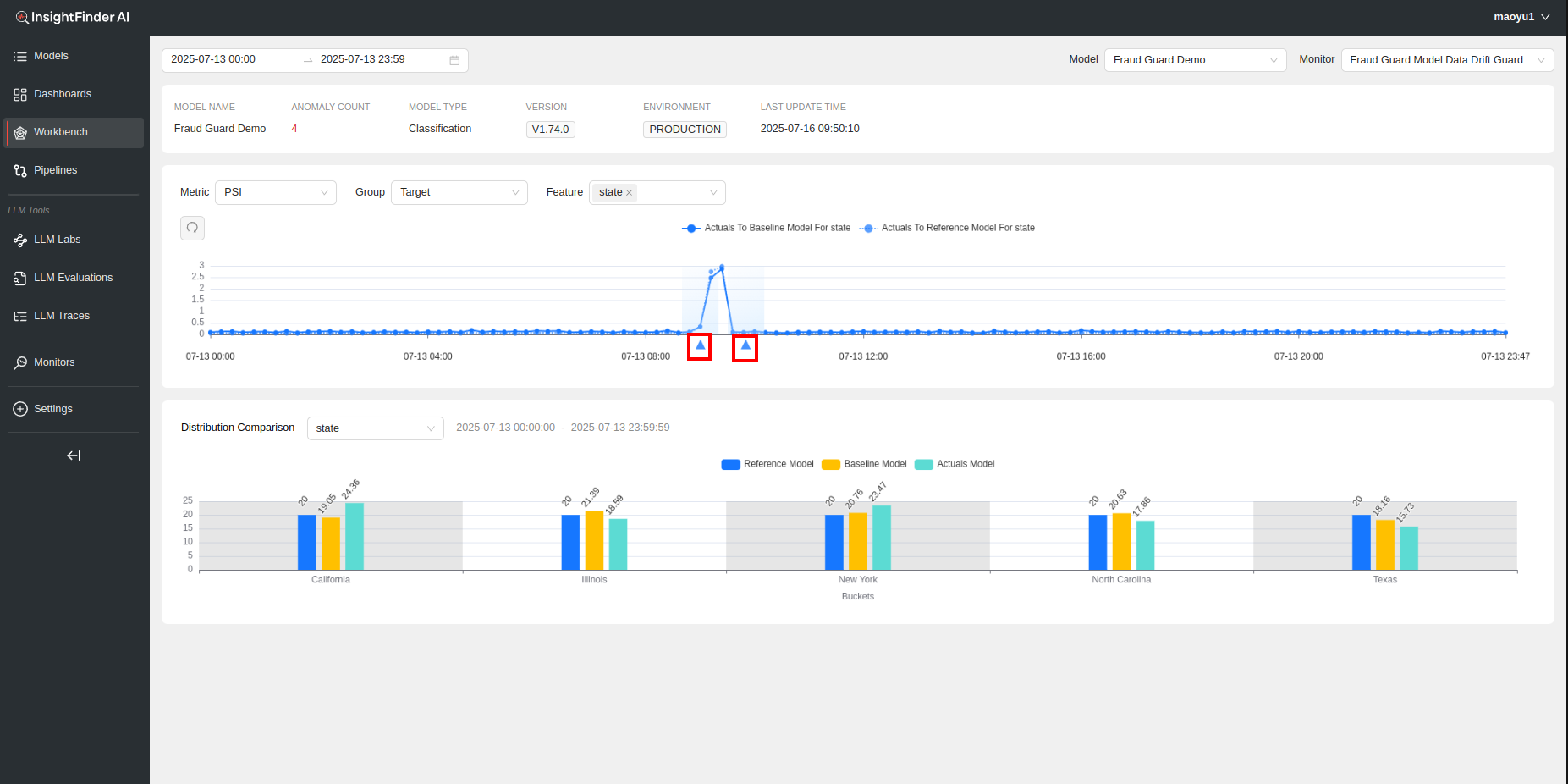
Task: Remove the state feature tag
Action: coord(629,193)
